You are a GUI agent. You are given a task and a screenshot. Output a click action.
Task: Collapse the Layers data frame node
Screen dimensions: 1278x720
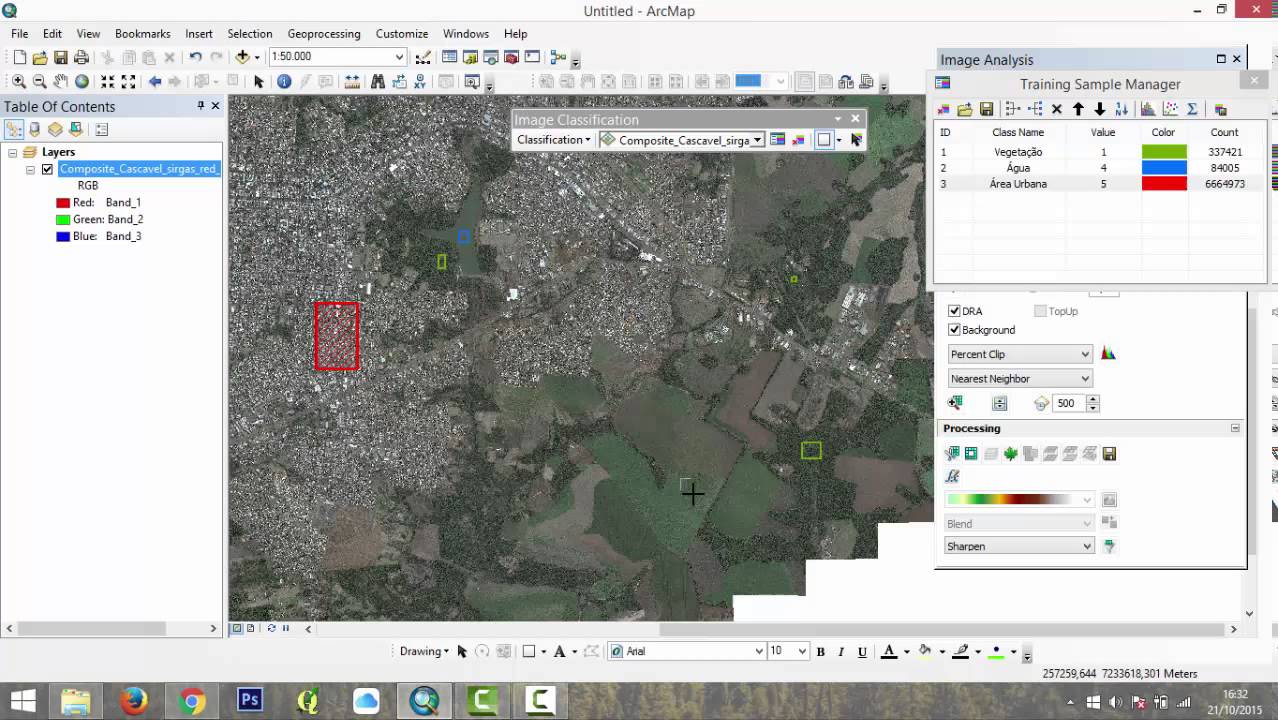pyautogui.click(x=13, y=152)
